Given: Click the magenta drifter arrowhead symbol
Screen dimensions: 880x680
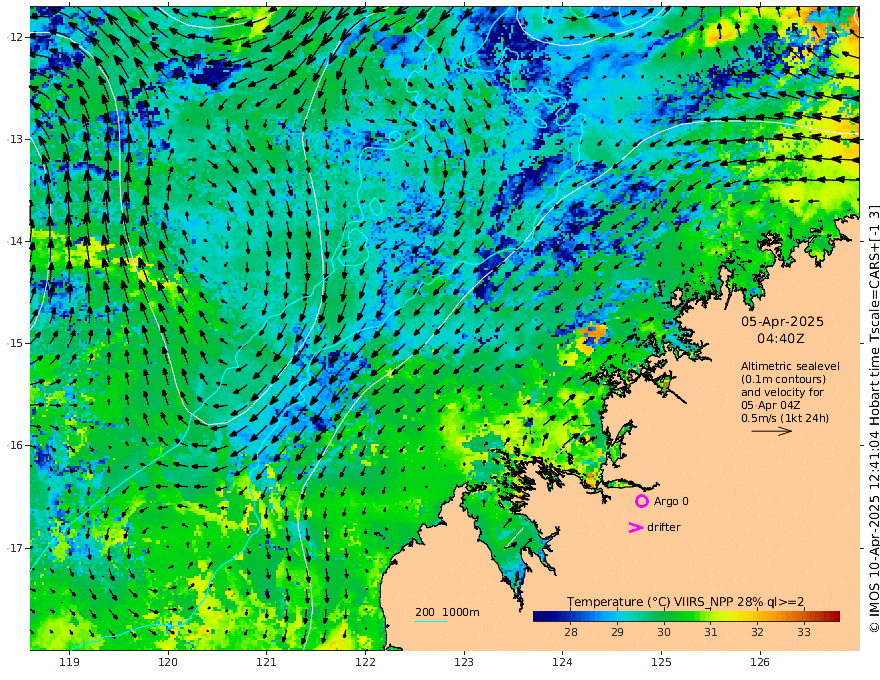Looking at the screenshot, I should (x=635, y=527).
